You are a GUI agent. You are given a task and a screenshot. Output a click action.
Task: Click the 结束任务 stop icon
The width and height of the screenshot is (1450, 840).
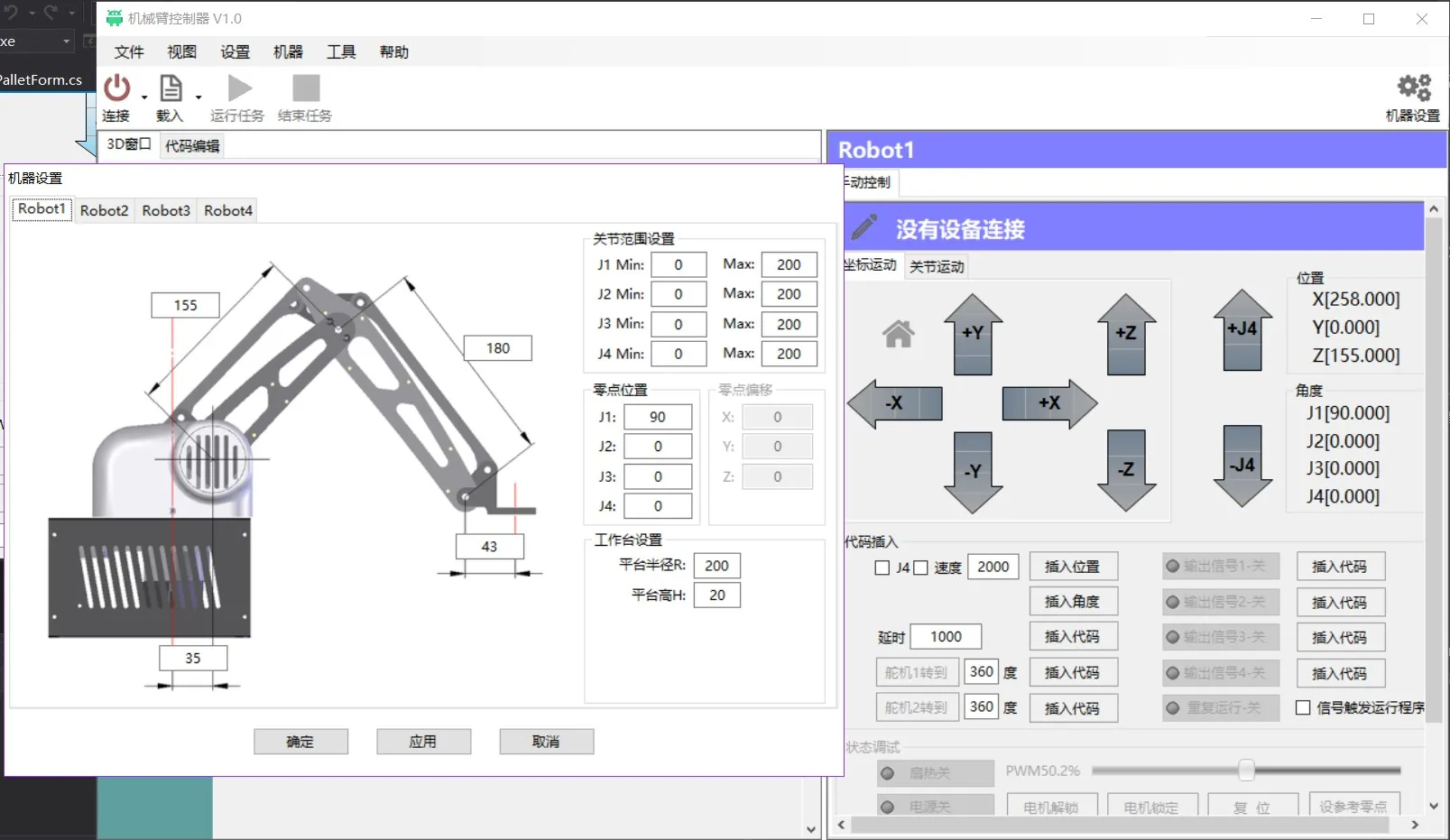(306, 88)
